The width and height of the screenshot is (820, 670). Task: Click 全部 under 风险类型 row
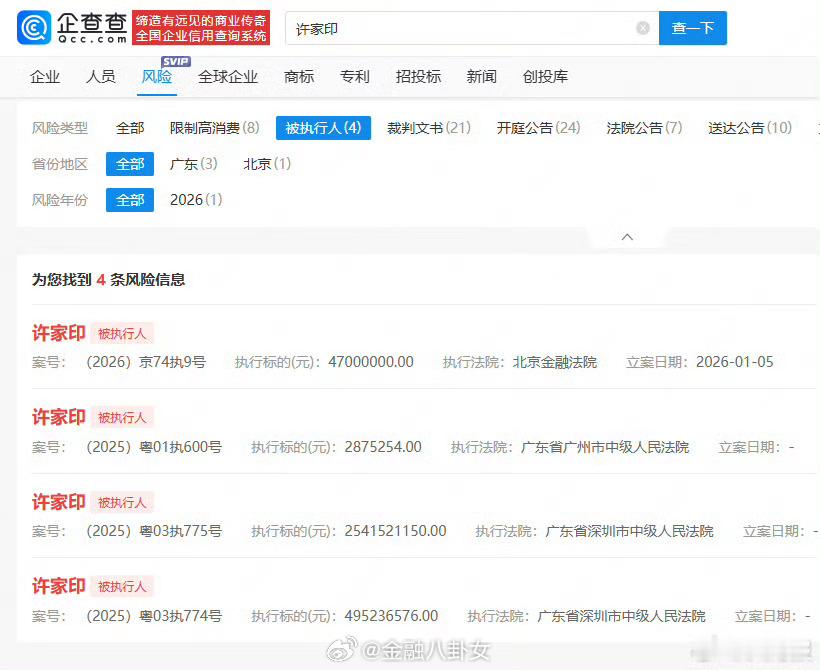click(129, 127)
